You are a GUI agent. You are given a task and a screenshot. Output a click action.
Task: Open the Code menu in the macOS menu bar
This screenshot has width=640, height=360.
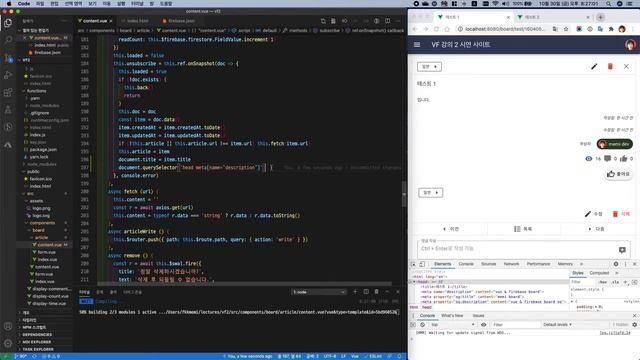tap(24, 3)
